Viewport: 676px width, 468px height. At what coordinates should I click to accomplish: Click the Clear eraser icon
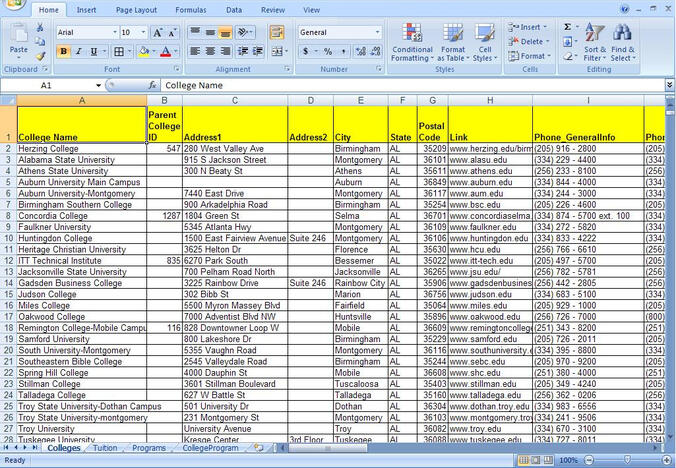coord(568,56)
